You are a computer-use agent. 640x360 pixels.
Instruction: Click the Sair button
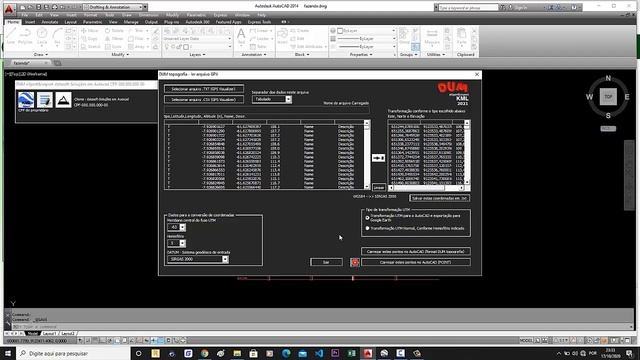(326, 262)
